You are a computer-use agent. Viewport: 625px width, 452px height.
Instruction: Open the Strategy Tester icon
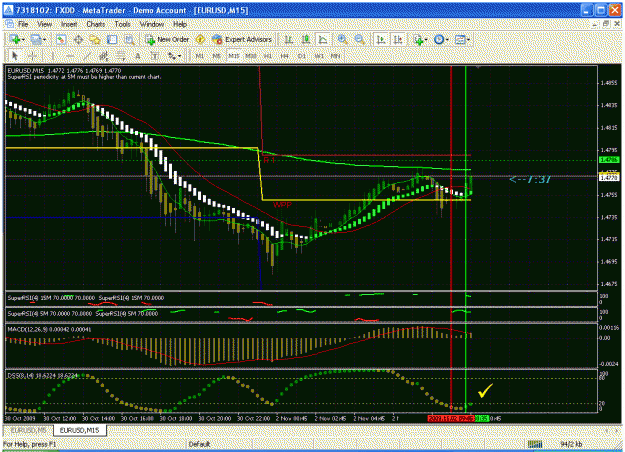coord(129,39)
